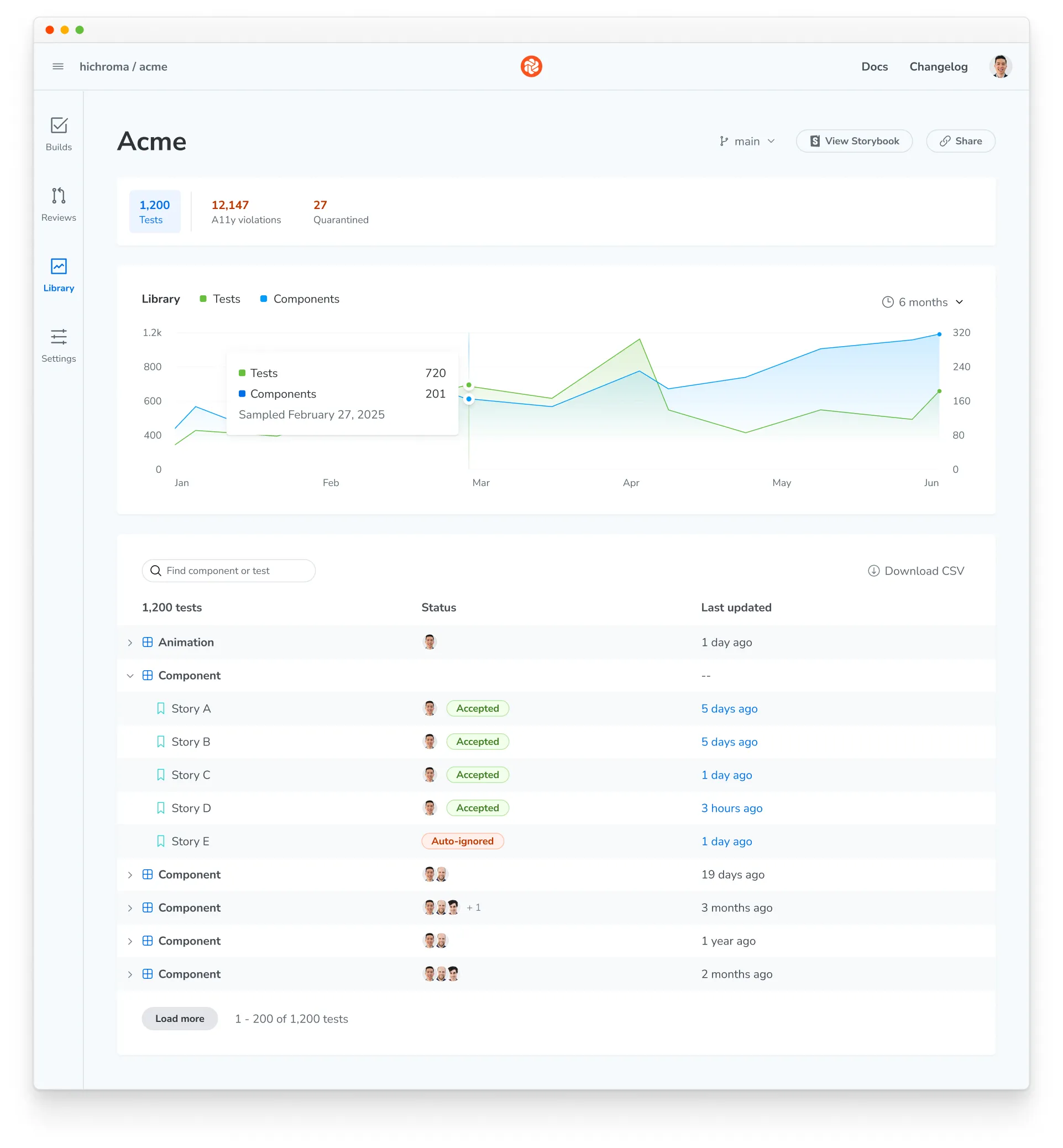Expand the Animation row
Image resolution: width=1063 pixels, height=1148 pixels.
(x=130, y=643)
